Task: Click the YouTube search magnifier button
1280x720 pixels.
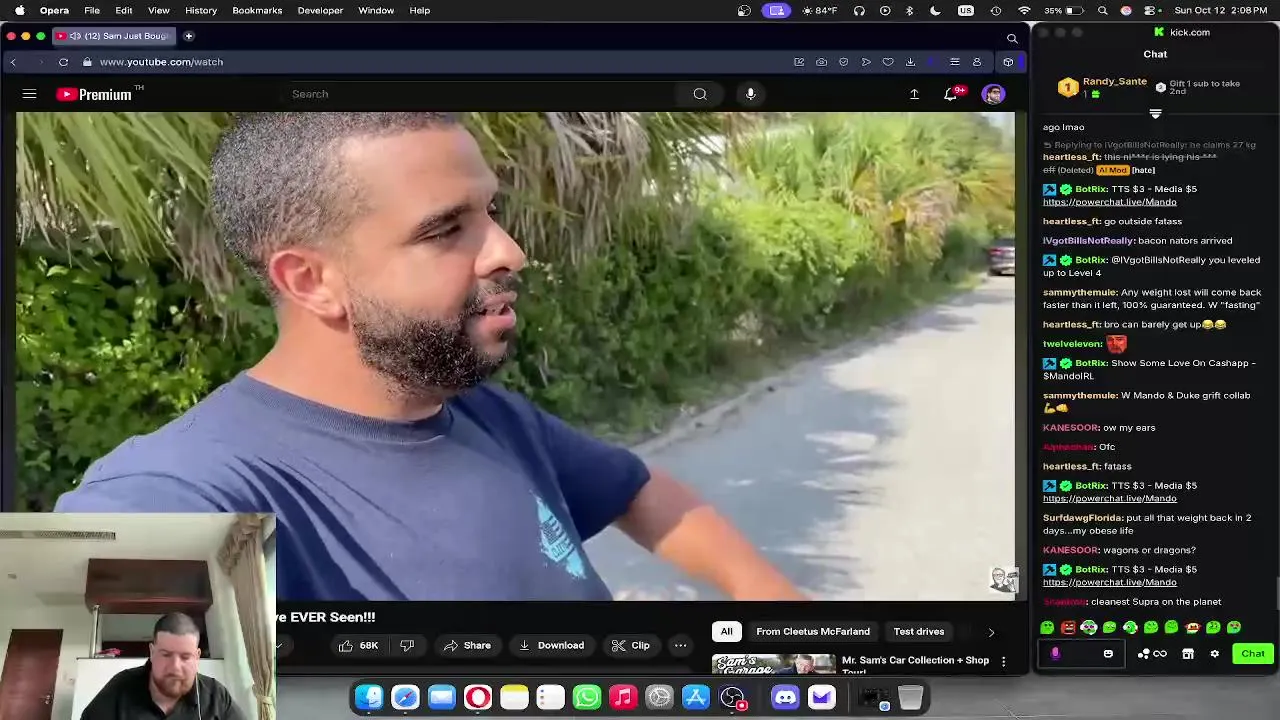Action: click(x=700, y=94)
